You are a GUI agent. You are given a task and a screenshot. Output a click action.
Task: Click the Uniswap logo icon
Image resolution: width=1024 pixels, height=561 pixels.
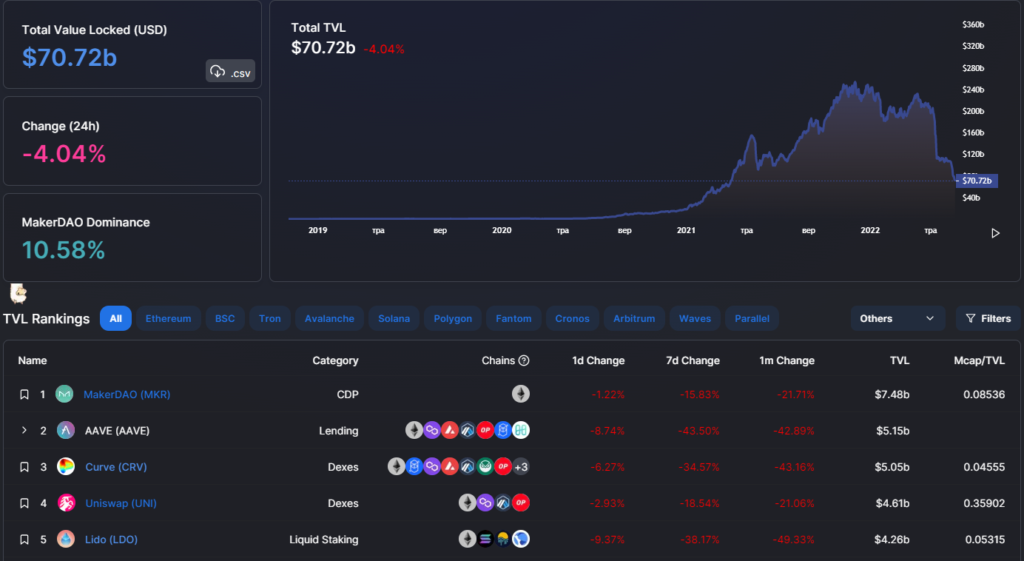[x=65, y=503]
